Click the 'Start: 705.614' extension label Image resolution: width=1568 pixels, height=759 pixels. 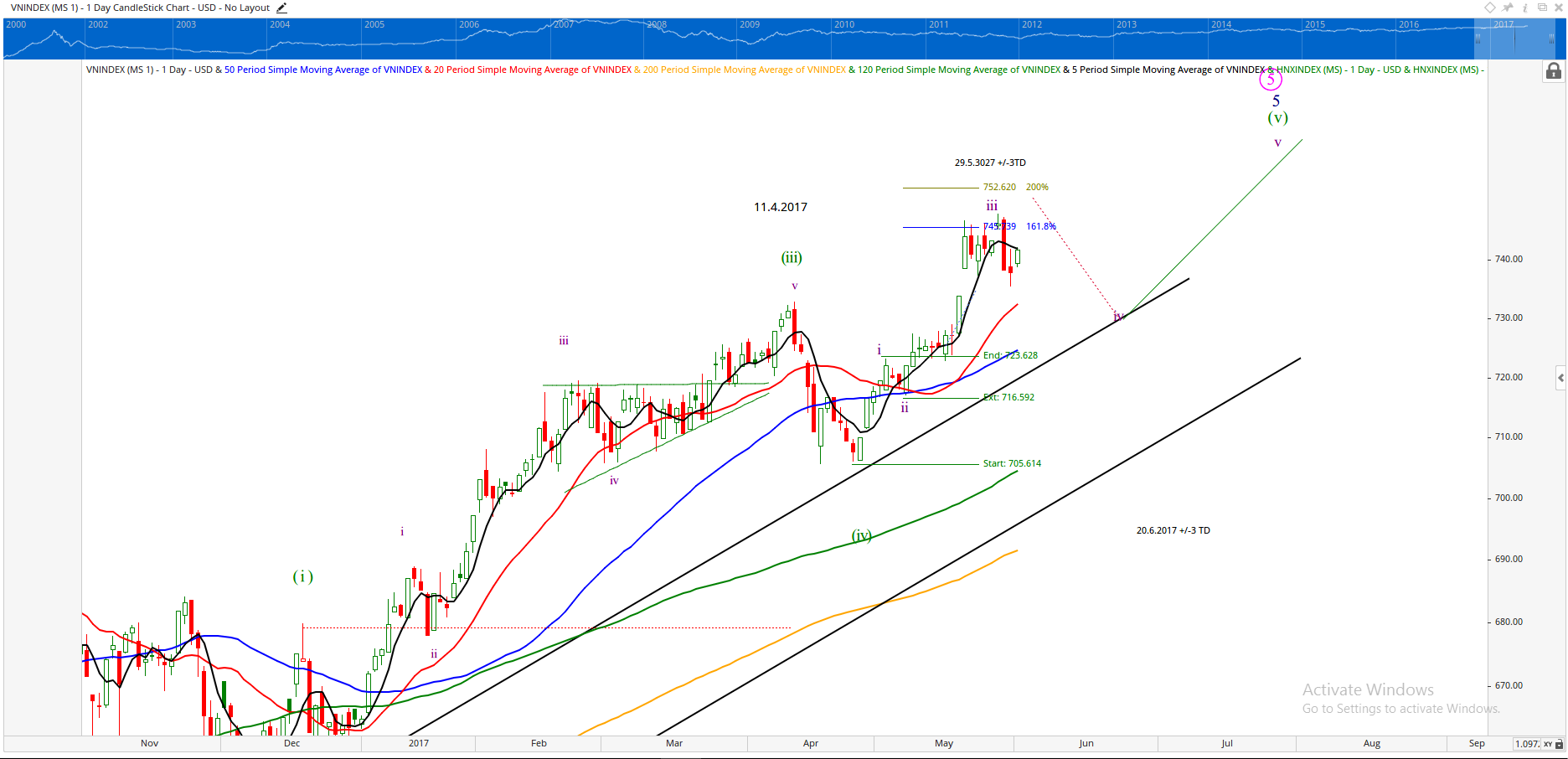pos(1012,463)
